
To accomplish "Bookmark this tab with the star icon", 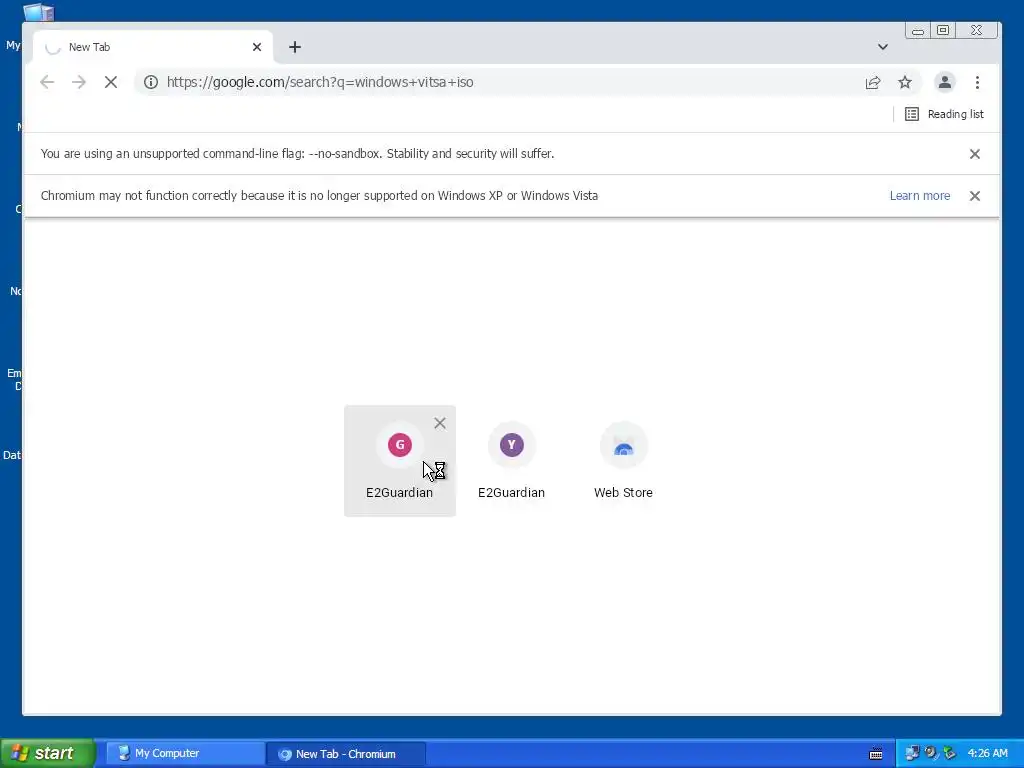I will 904,82.
